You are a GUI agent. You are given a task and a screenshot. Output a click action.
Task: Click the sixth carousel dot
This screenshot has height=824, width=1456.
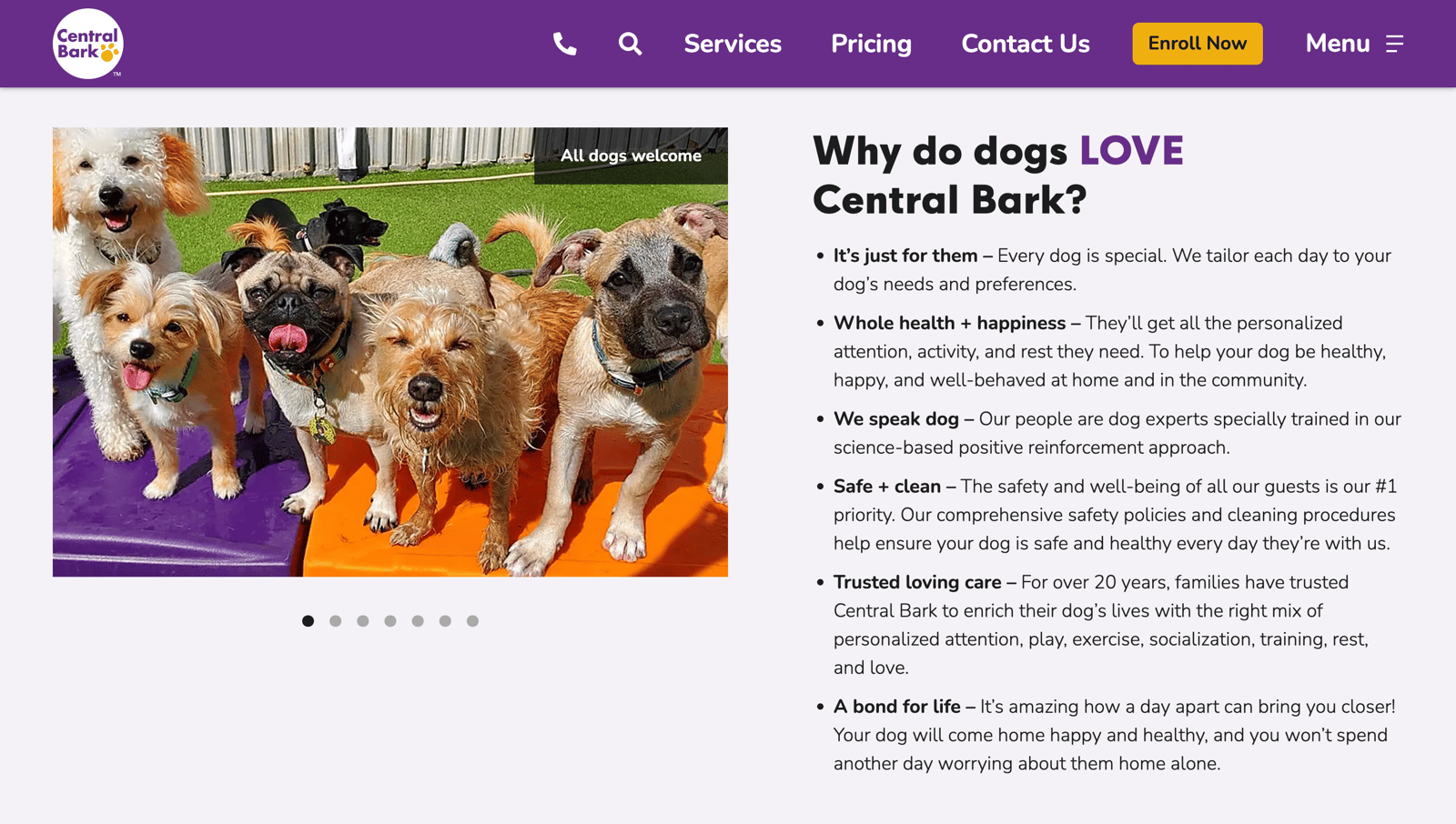[445, 620]
